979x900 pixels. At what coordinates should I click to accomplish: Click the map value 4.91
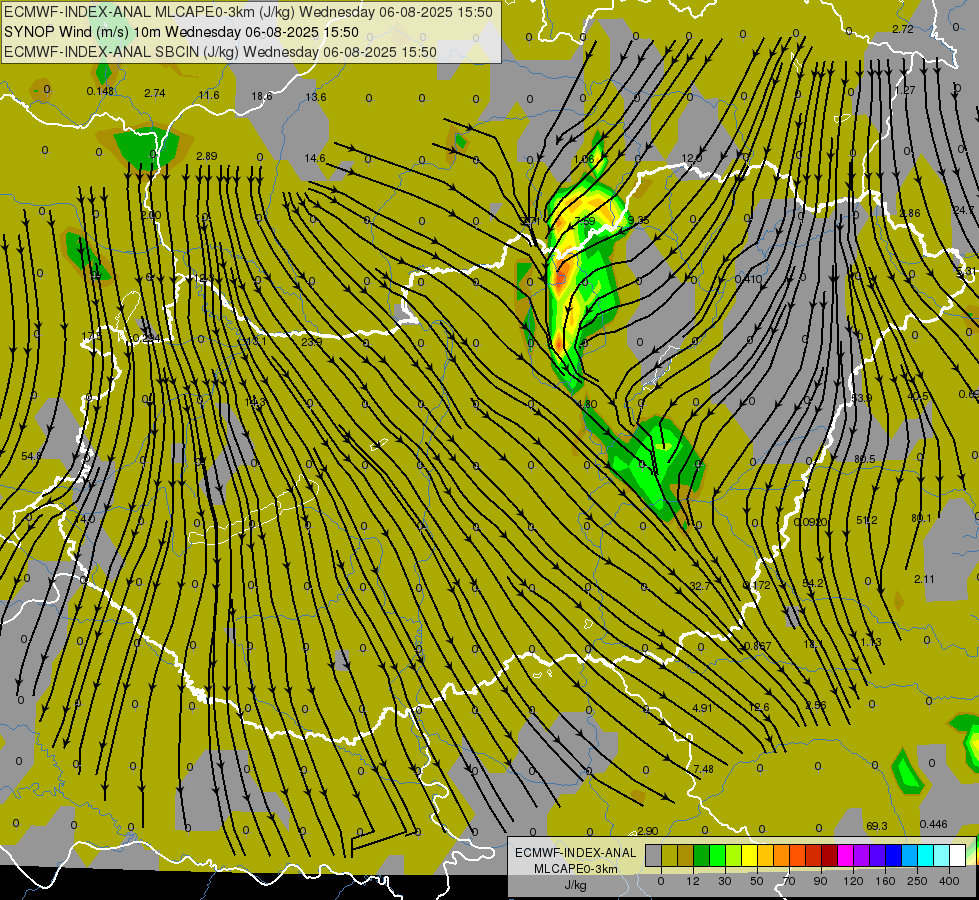point(702,708)
